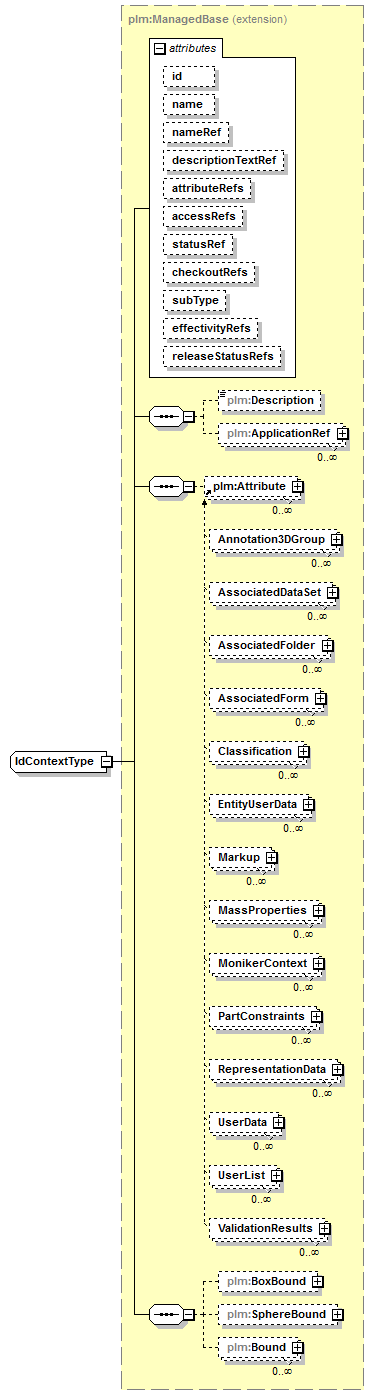Expand the MonikerContext plus box
This screenshot has width=374, height=1395.
tap(318, 963)
